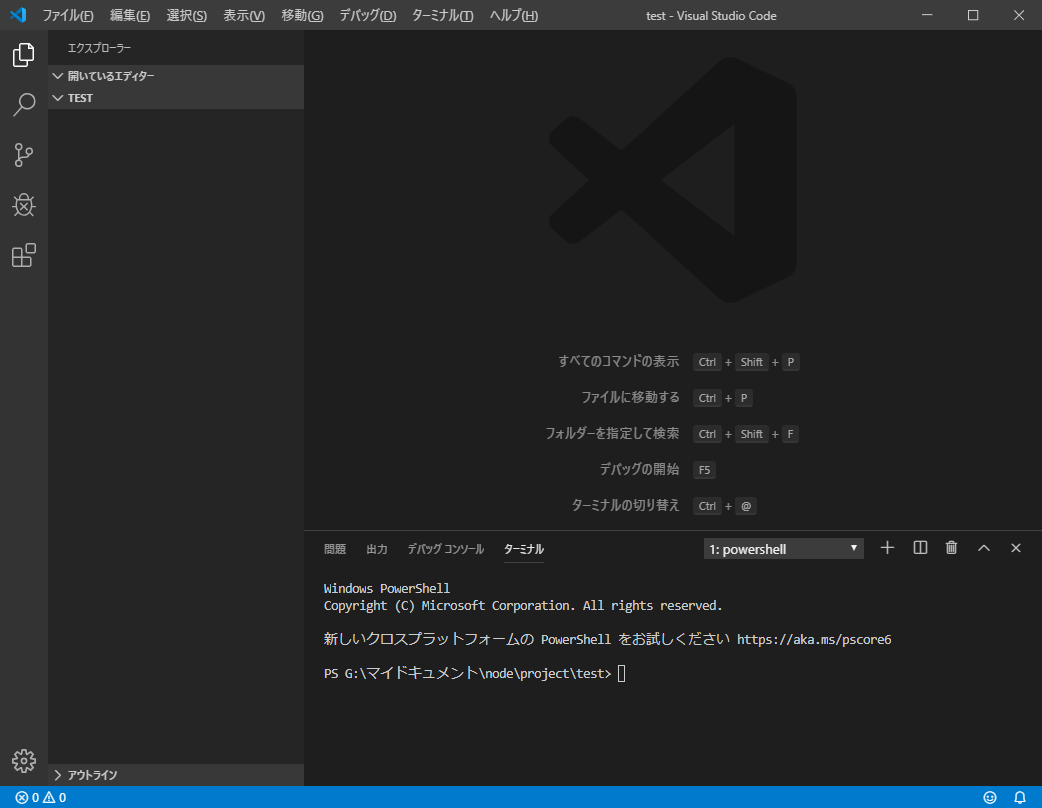Open the 1: powershell terminal dropdown

click(783, 549)
